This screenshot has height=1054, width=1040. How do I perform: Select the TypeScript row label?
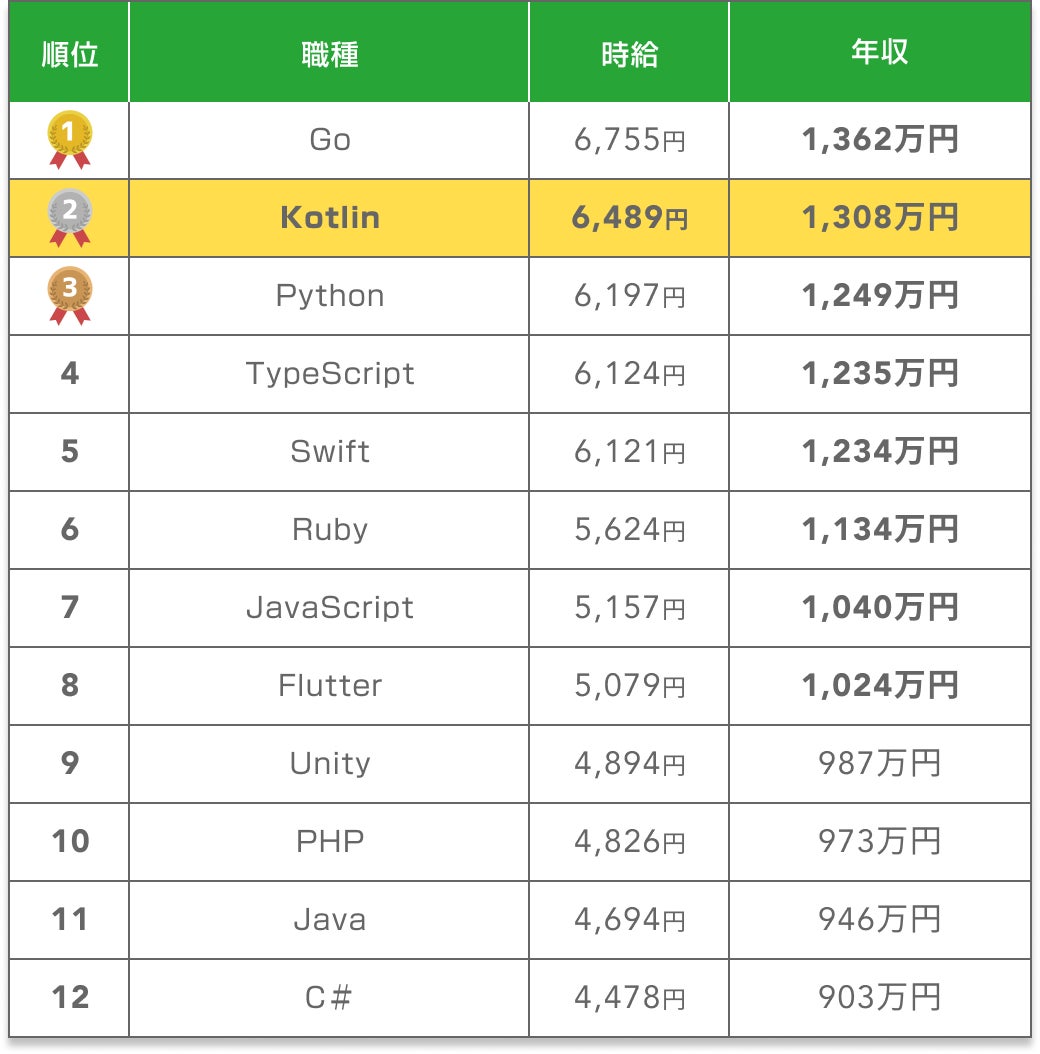pos(329,374)
